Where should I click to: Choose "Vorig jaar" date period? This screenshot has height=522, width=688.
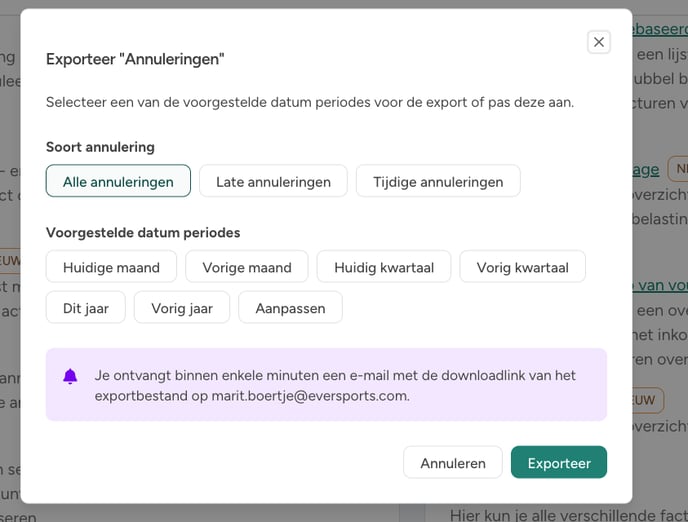[182, 308]
